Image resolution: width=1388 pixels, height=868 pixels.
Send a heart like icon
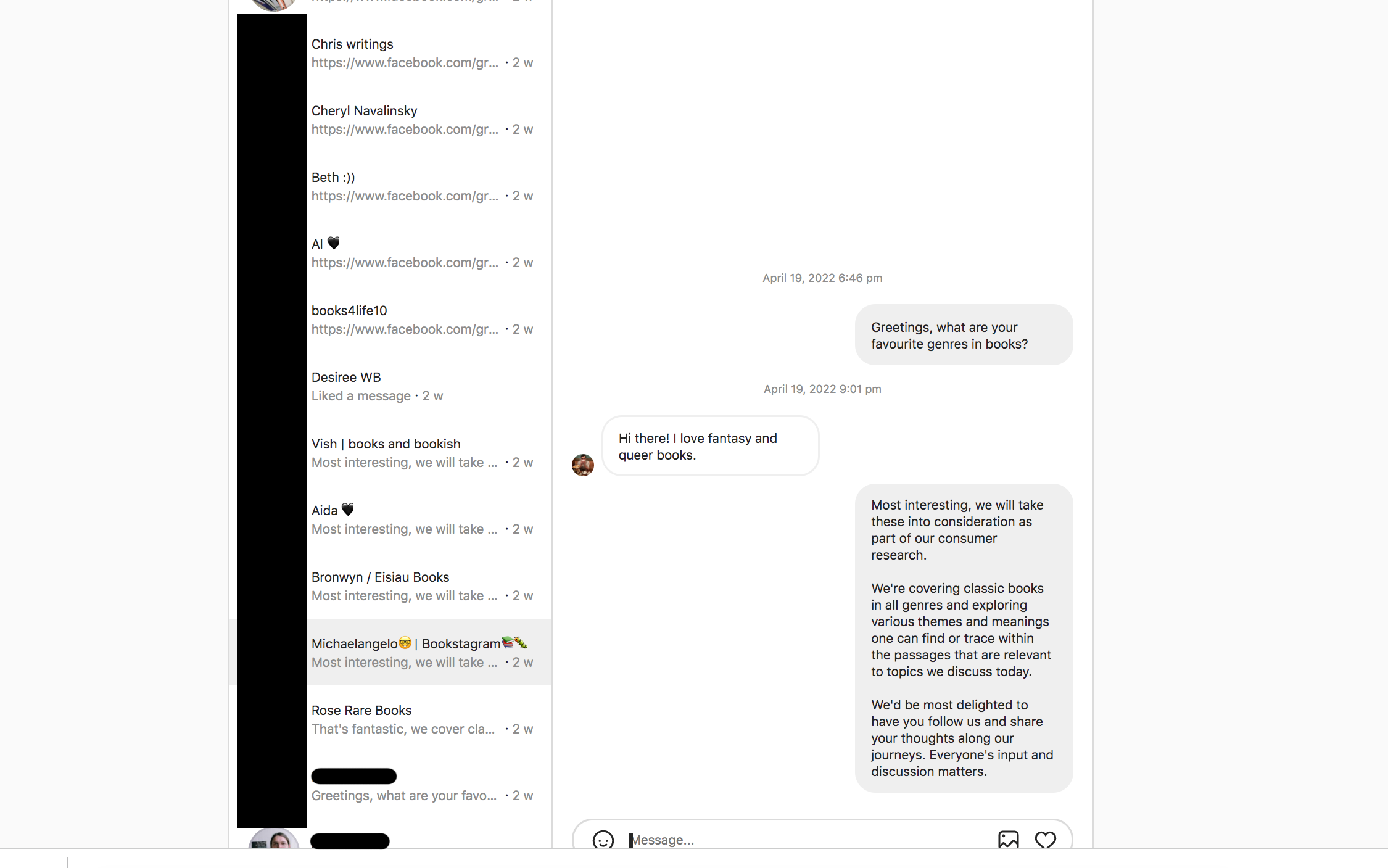tap(1045, 840)
